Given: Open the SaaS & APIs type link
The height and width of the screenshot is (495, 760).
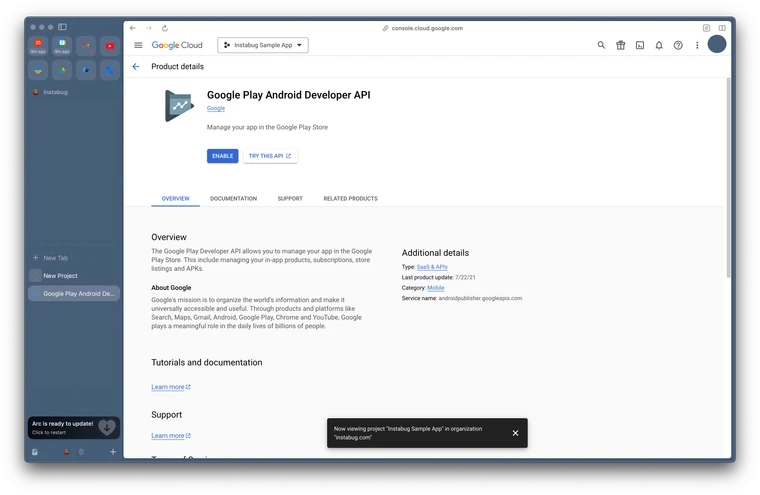Looking at the screenshot, I should [432, 267].
